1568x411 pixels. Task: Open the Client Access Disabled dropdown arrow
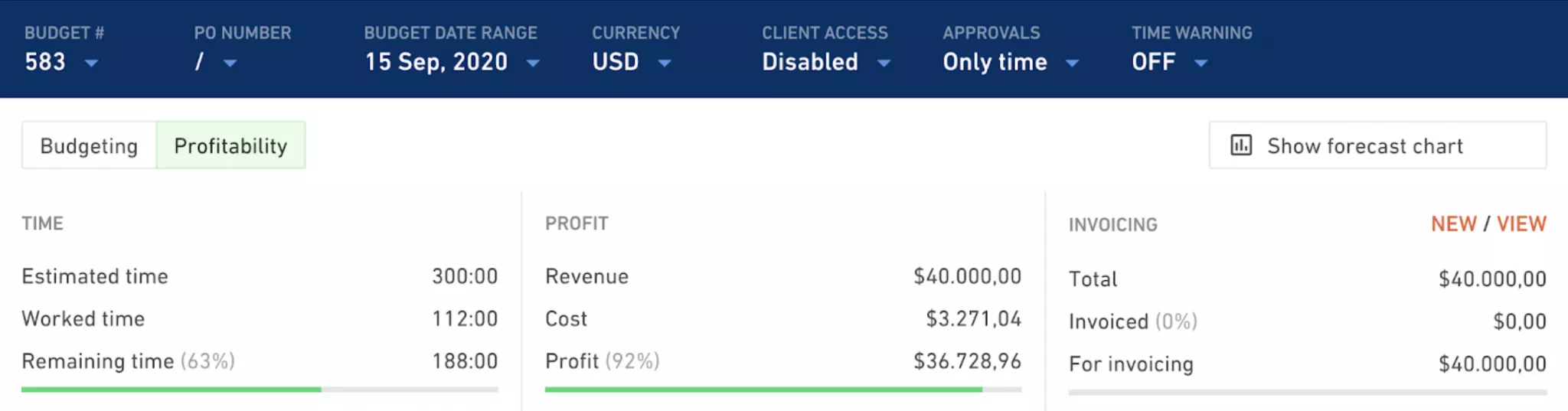click(884, 63)
